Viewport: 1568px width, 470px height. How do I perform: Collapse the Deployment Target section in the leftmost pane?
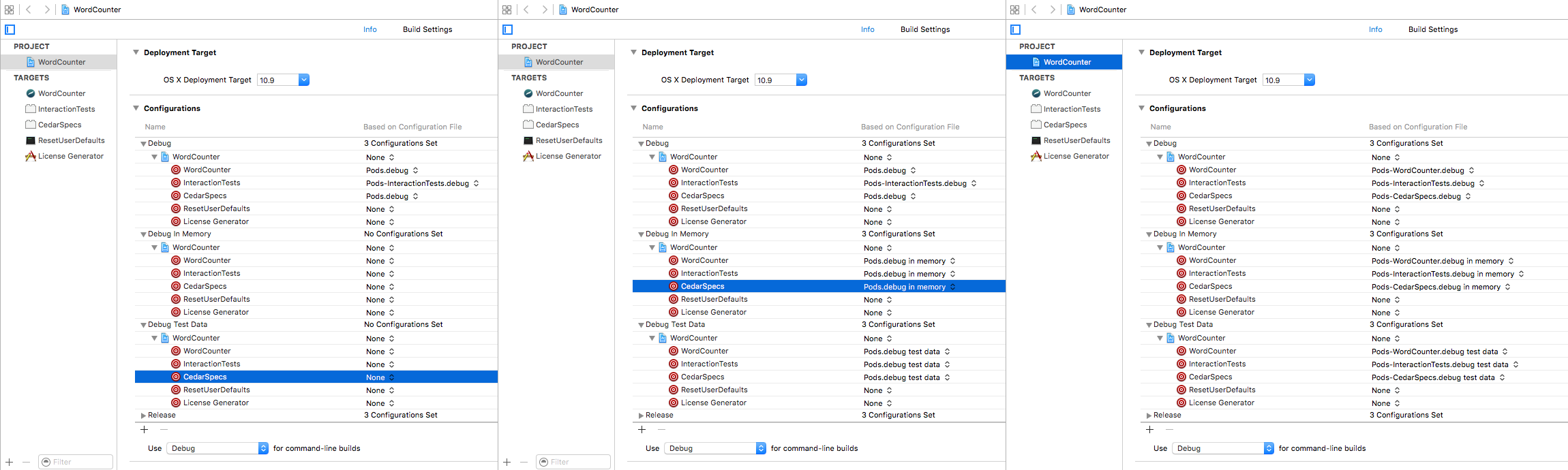pyautogui.click(x=136, y=52)
